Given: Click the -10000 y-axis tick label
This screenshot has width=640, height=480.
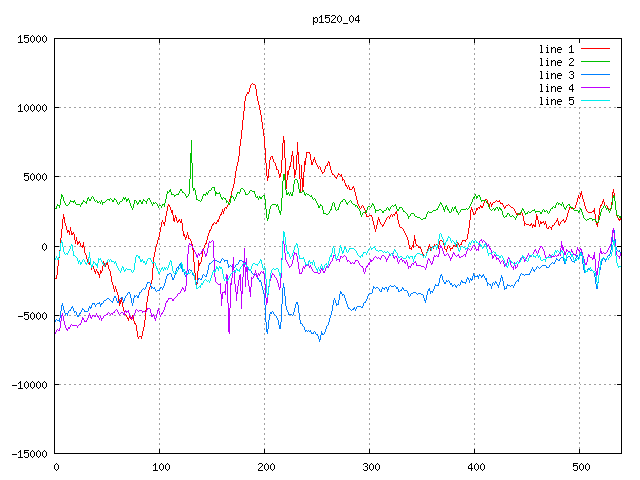Looking at the screenshot, I should [x=27, y=385].
